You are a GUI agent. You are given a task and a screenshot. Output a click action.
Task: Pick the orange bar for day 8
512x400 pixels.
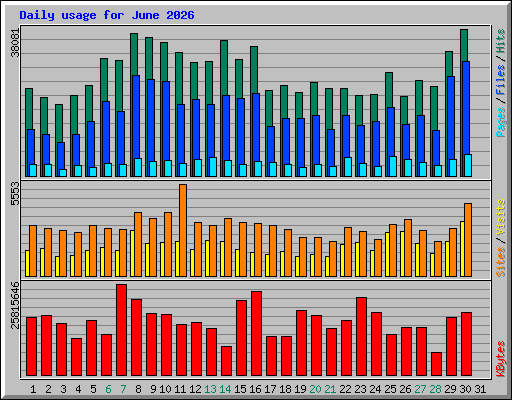[138, 244]
